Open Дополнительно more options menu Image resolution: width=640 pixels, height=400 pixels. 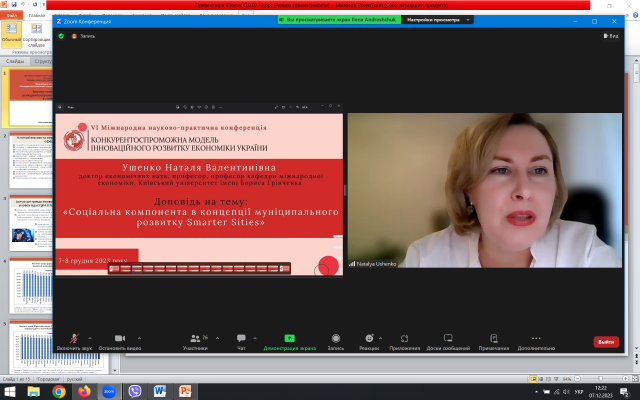(536, 340)
